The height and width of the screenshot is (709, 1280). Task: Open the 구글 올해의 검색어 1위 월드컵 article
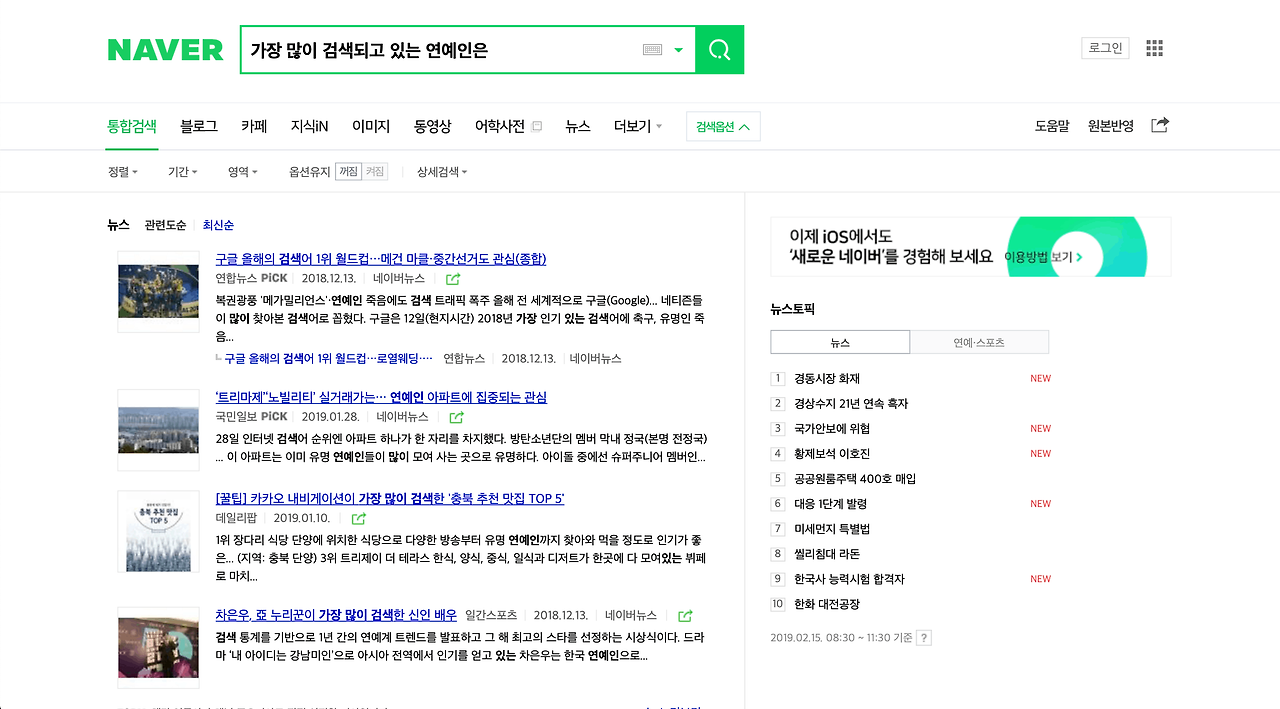point(380,258)
